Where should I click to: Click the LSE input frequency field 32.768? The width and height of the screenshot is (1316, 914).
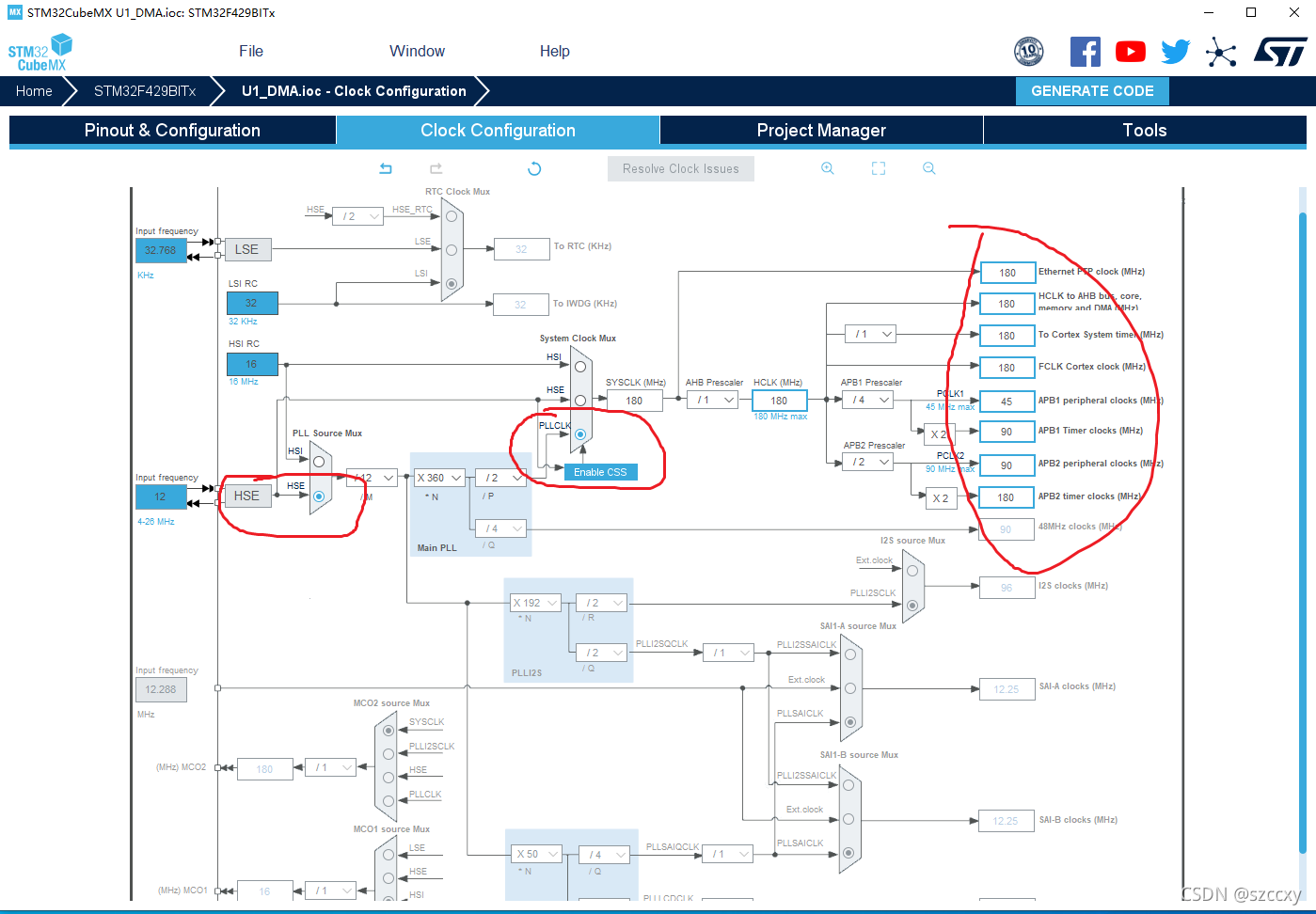click(161, 250)
